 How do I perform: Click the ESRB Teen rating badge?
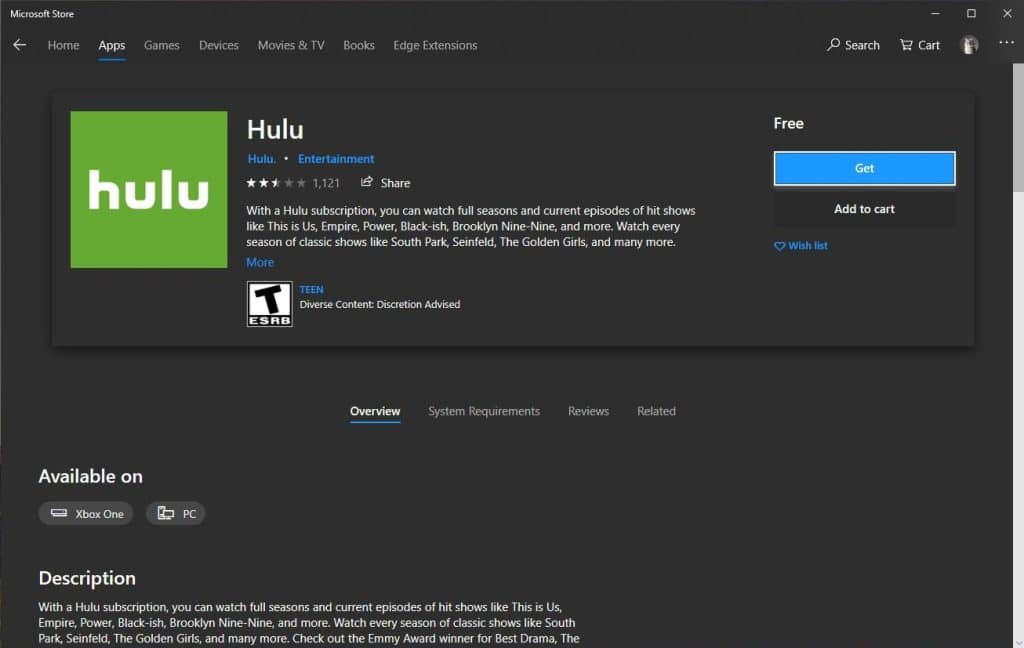269,304
